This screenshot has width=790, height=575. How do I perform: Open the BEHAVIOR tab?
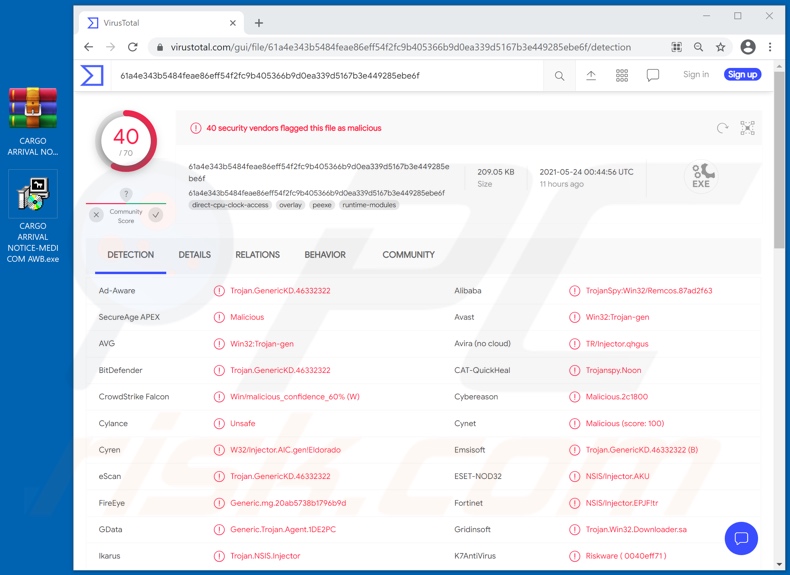[325, 255]
